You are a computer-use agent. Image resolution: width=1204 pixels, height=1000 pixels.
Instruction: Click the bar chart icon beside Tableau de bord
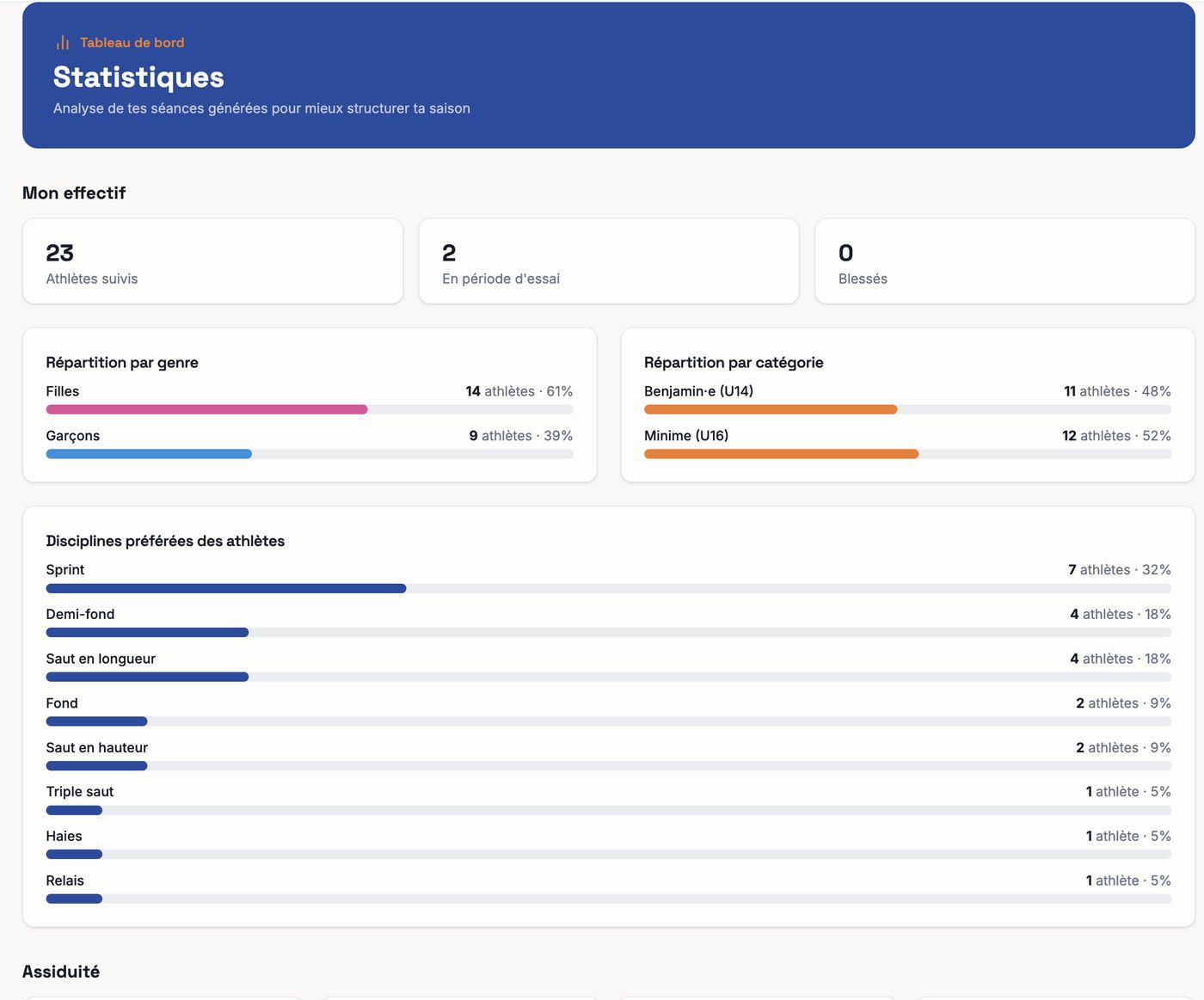pos(62,43)
